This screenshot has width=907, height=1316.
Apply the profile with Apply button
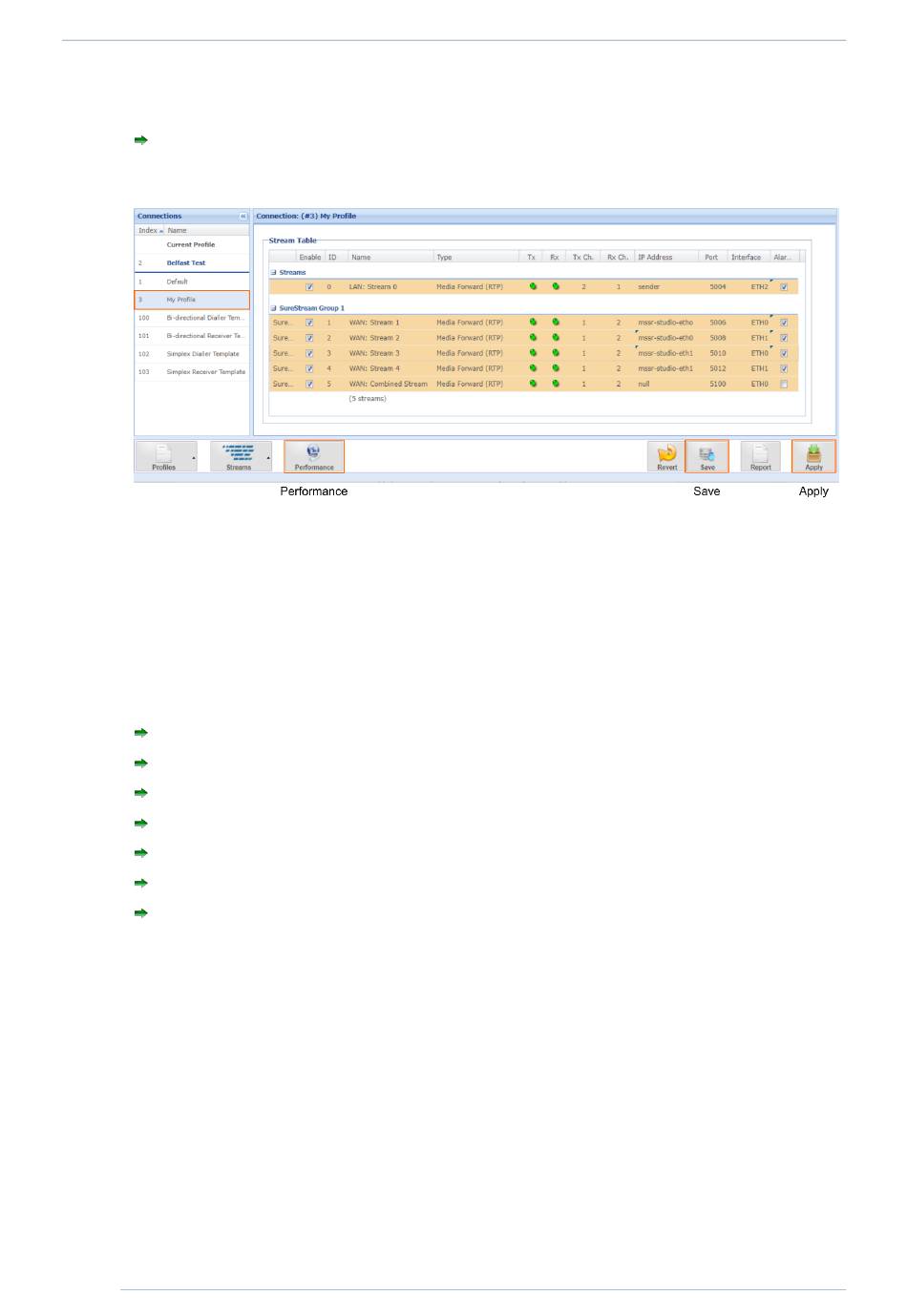pos(813,456)
